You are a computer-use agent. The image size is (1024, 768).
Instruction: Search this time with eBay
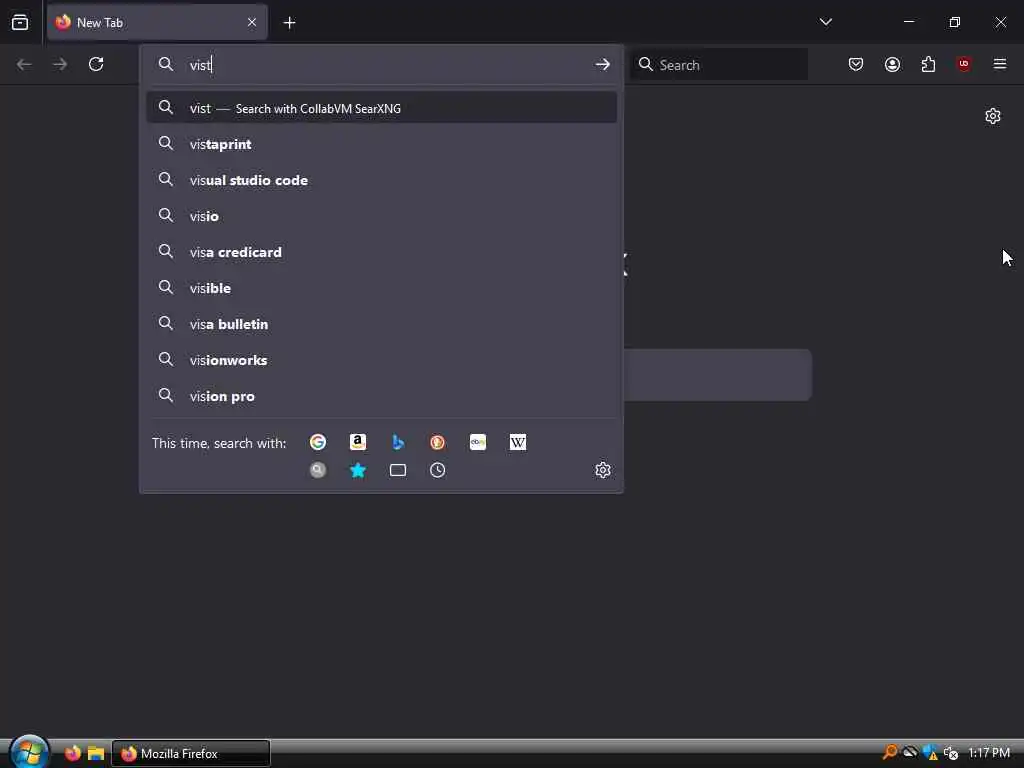pos(478,442)
